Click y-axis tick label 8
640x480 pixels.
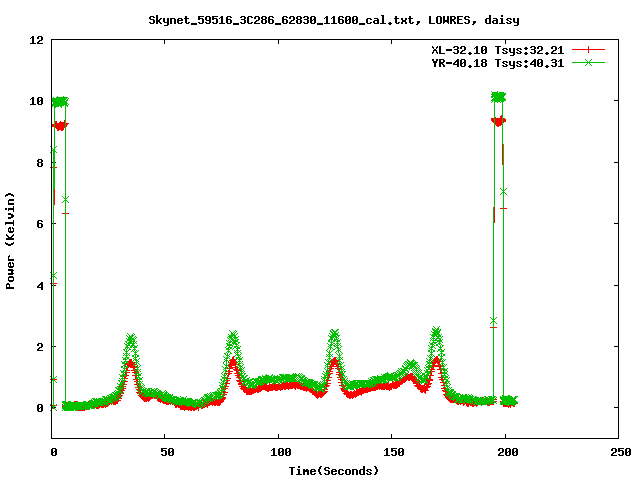point(40,163)
